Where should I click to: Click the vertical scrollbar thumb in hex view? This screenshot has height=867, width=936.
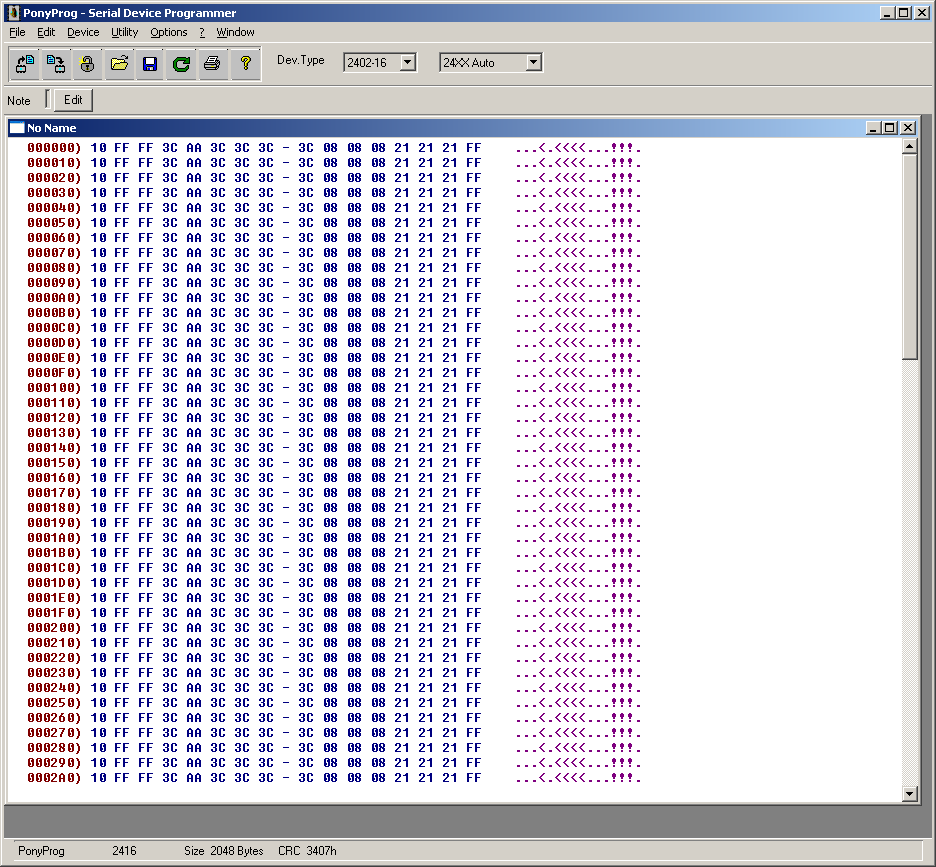point(909,256)
